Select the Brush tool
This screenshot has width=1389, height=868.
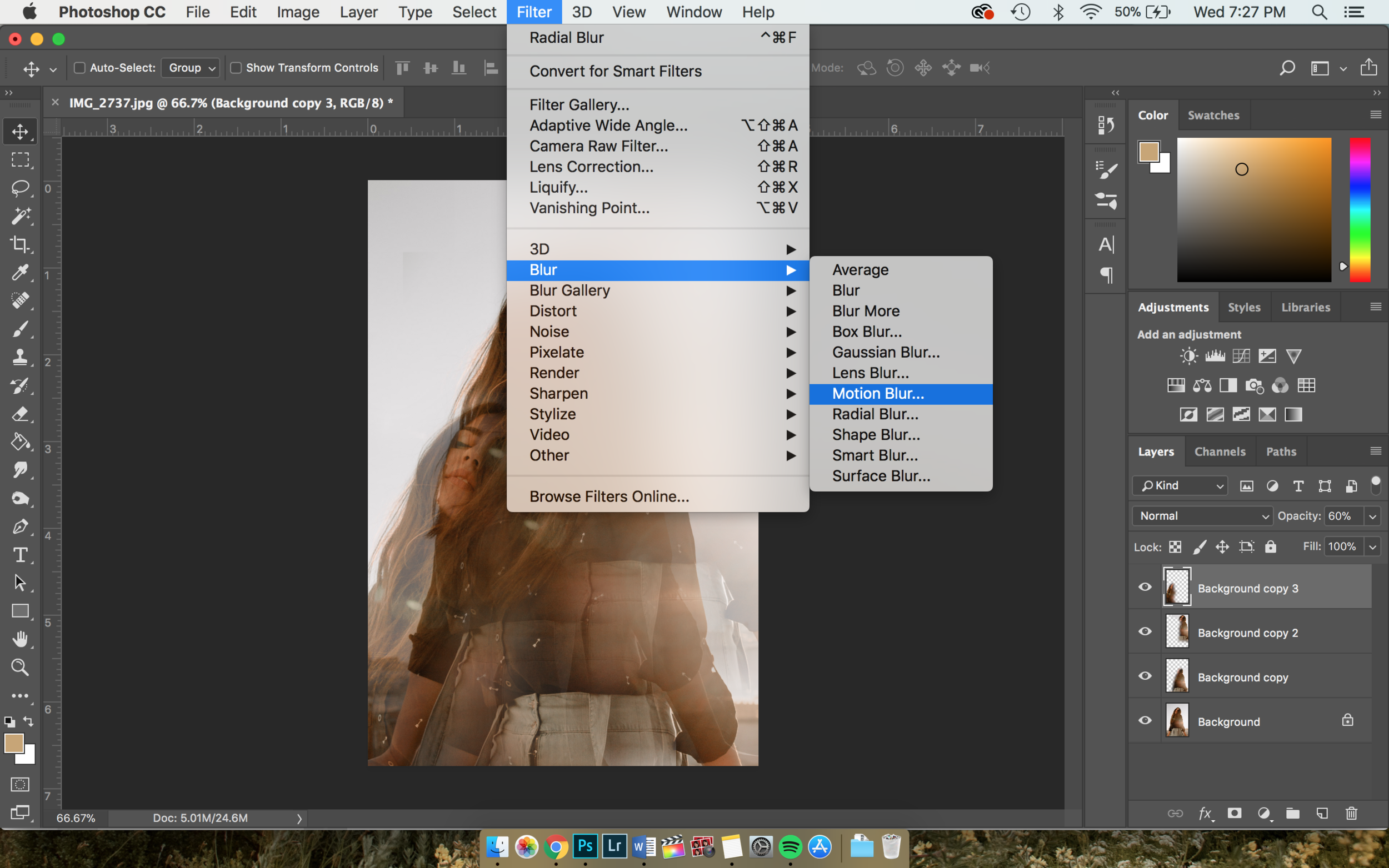(20, 329)
